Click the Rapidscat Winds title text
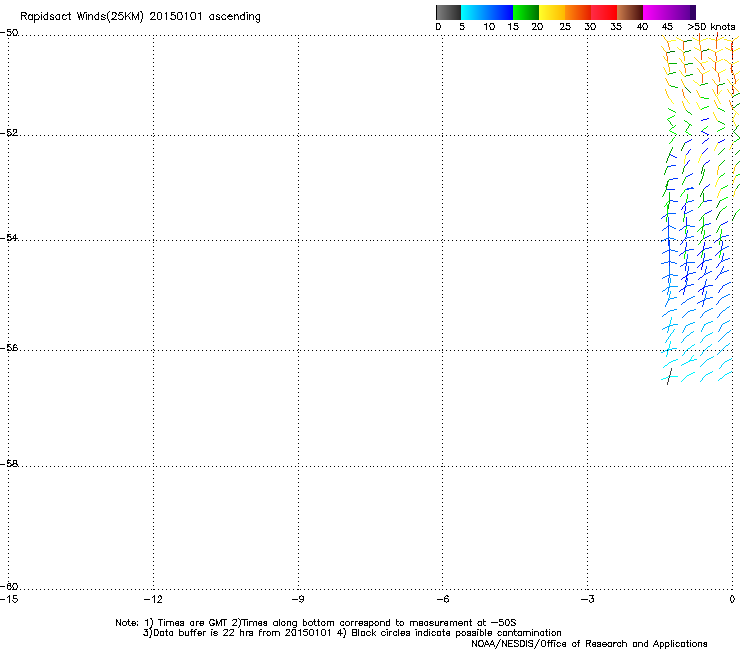 [140, 17]
